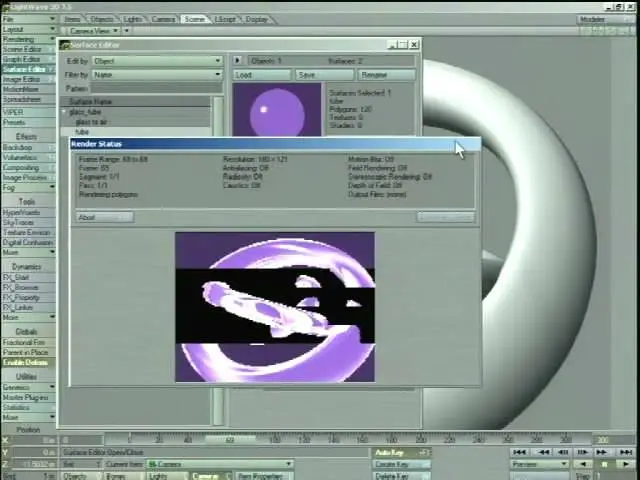Click the Create Key button
The height and width of the screenshot is (480, 640).
click(x=402, y=464)
